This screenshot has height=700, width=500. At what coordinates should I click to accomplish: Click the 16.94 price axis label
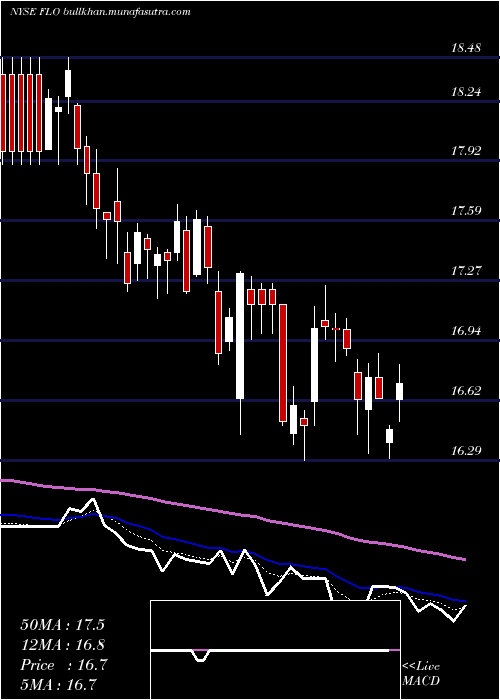click(466, 331)
